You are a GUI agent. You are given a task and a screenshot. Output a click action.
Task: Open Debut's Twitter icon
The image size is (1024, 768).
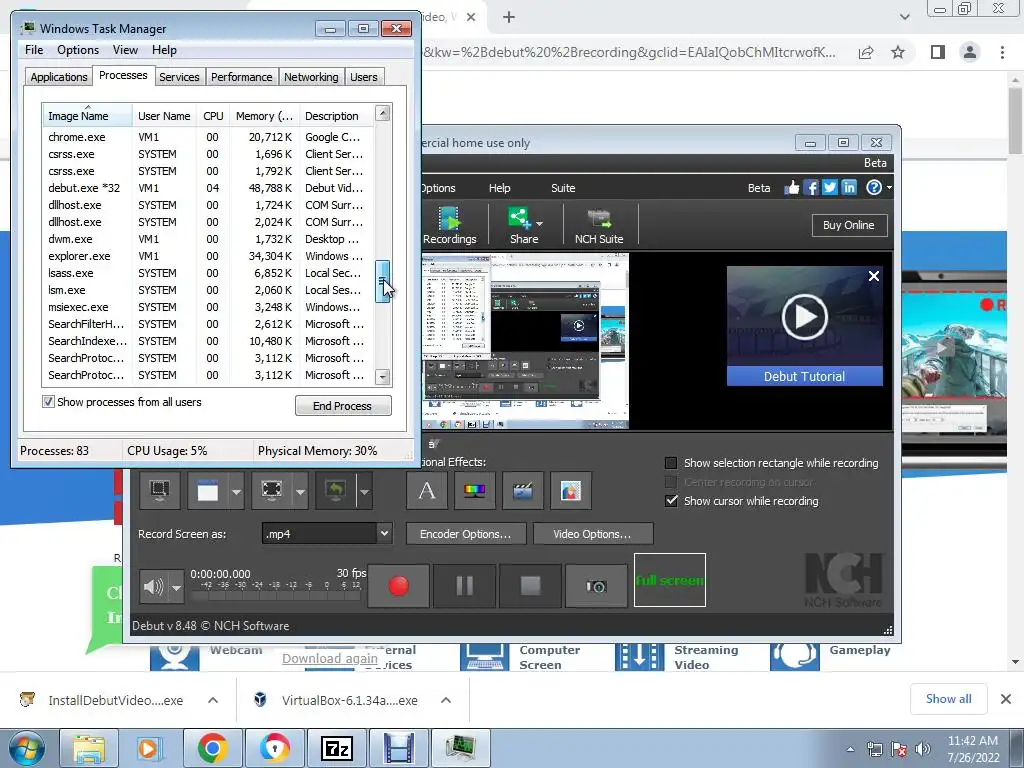[829, 187]
